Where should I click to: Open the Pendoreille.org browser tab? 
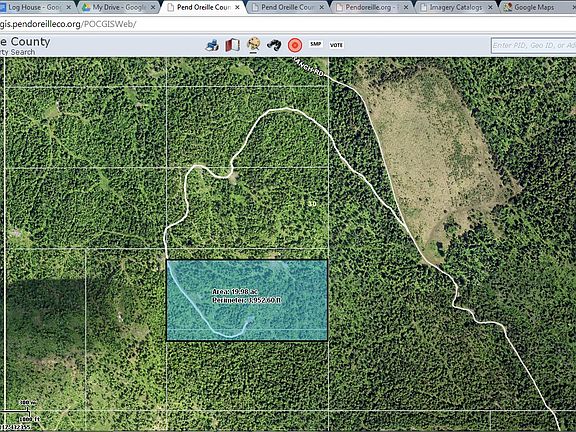(x=371, y=7)
